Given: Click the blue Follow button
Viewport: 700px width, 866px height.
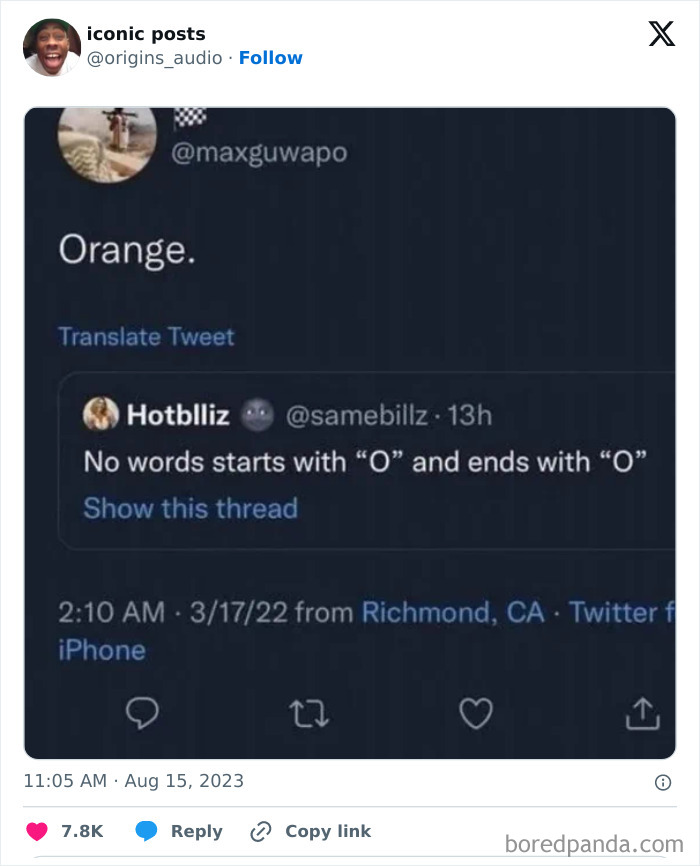Looking at the screenshot, I should (x=270, y=57).
